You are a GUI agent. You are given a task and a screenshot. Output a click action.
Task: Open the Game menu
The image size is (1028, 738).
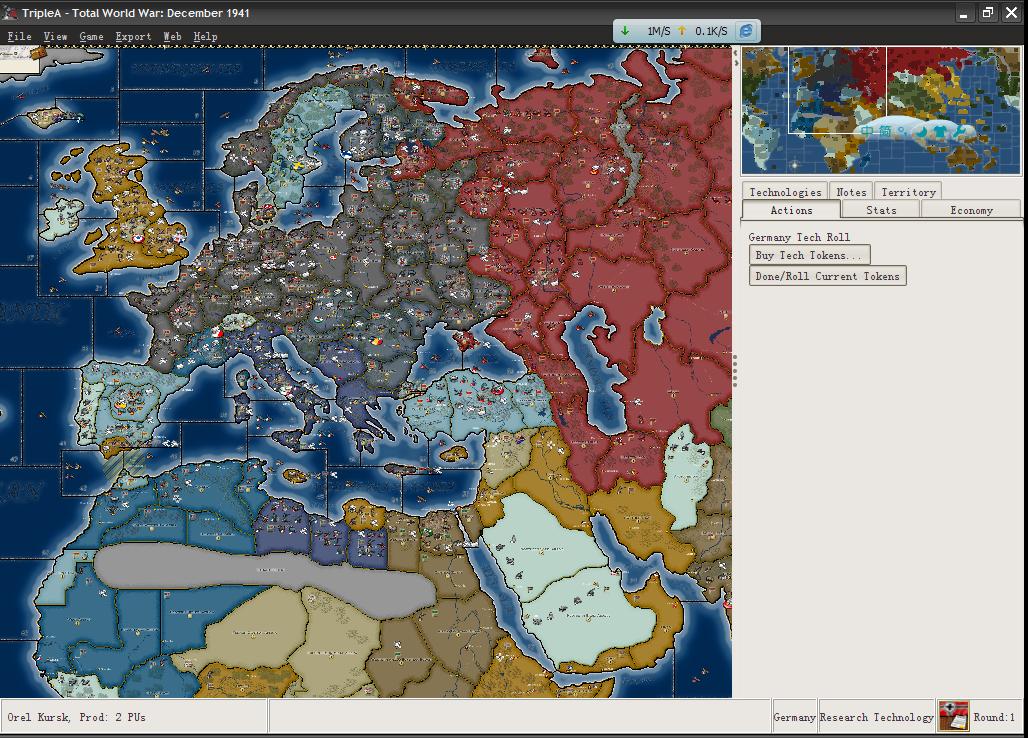click(91, 37)
